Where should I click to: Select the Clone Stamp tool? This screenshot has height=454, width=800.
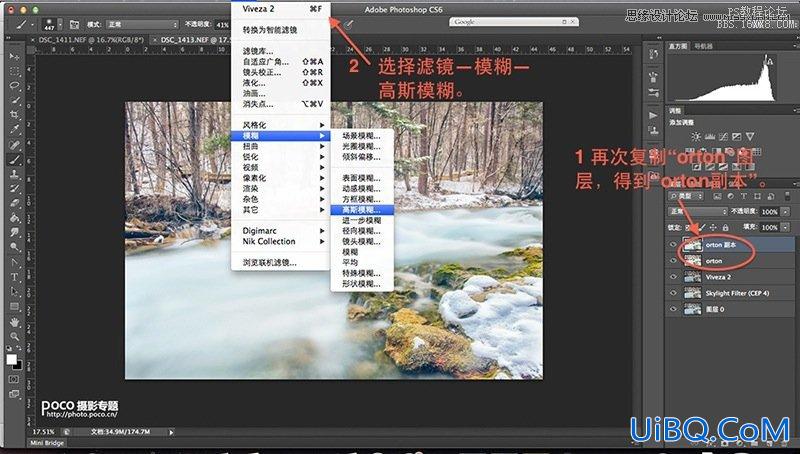(x=14, y=174)
